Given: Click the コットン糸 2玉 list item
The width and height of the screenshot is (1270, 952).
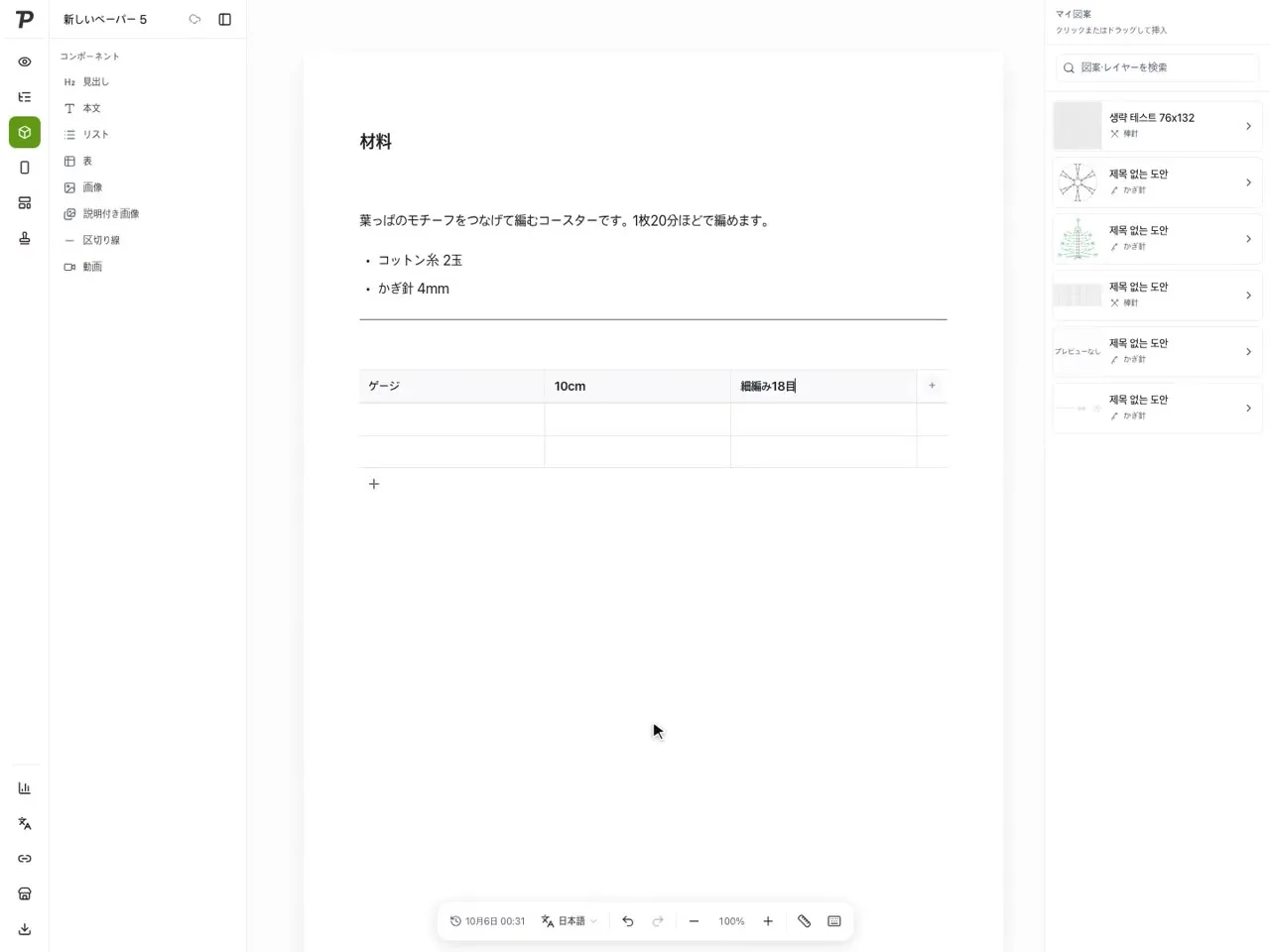Looking at the screenshot, I should pos(420,260).
